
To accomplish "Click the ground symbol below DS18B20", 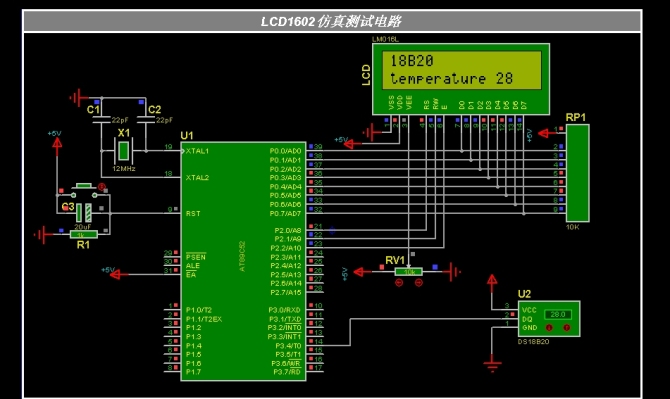I will tap(492, 365).
